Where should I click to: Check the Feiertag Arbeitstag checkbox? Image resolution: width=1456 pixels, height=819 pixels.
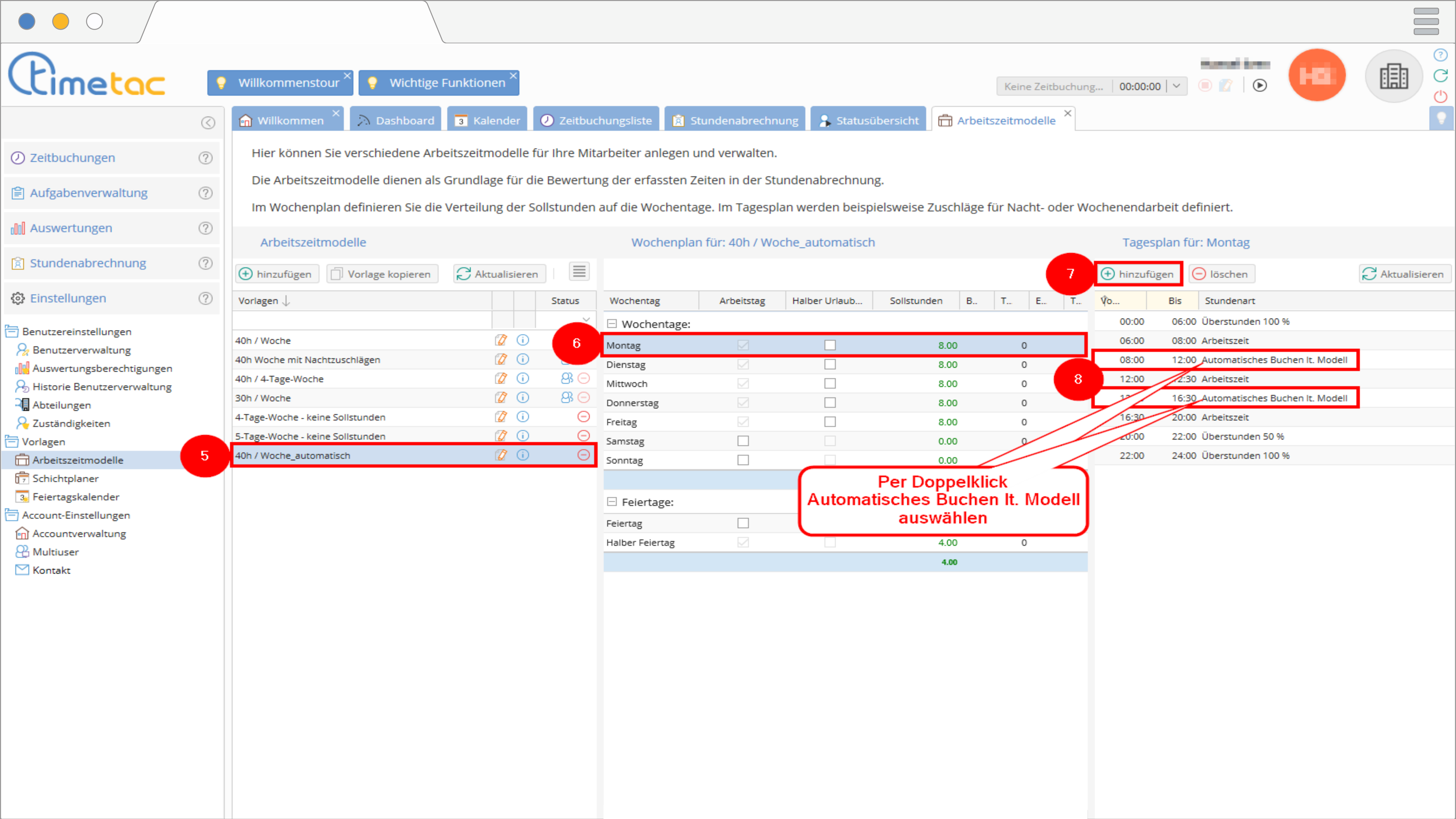tap(743, 524)
